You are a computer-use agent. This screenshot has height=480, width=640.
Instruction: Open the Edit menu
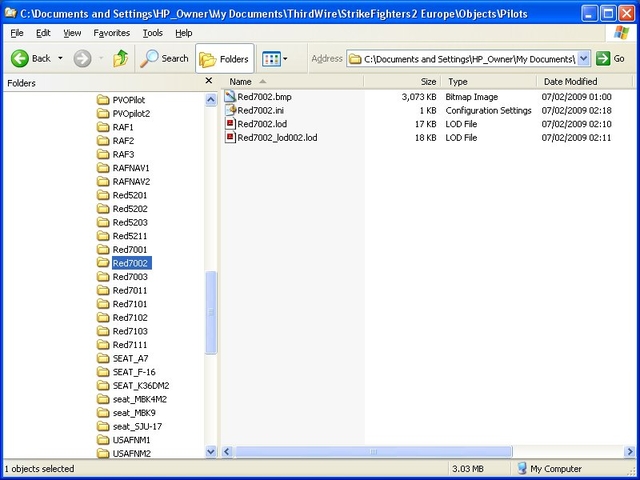[x=43, y=33]
